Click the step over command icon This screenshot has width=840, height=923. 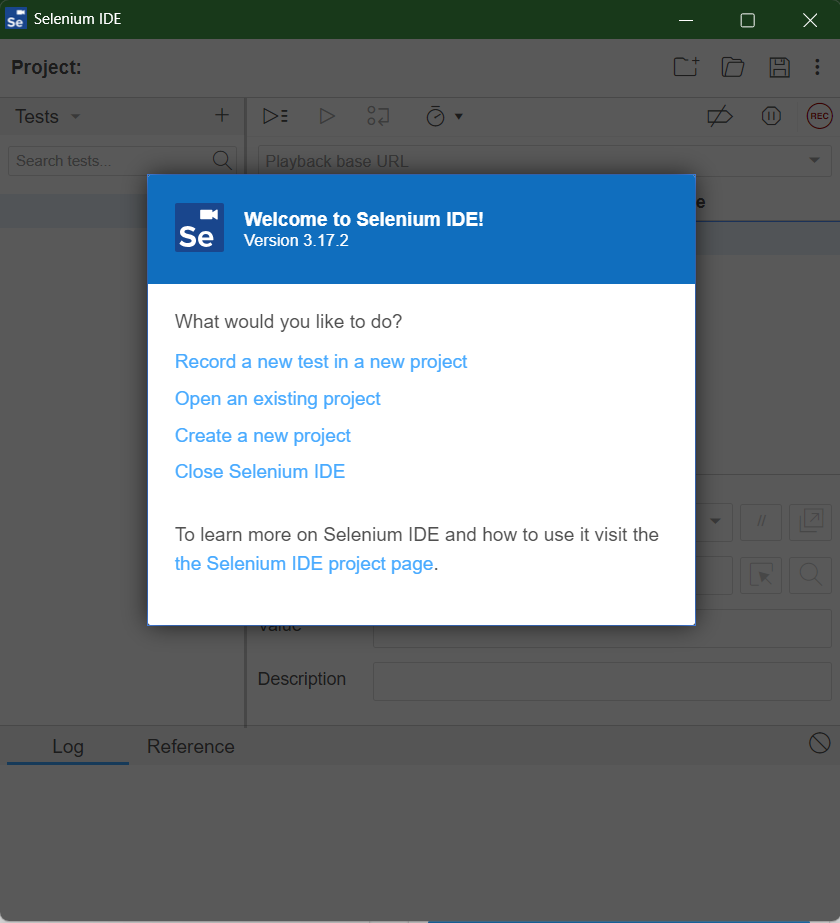pos(378,116)
